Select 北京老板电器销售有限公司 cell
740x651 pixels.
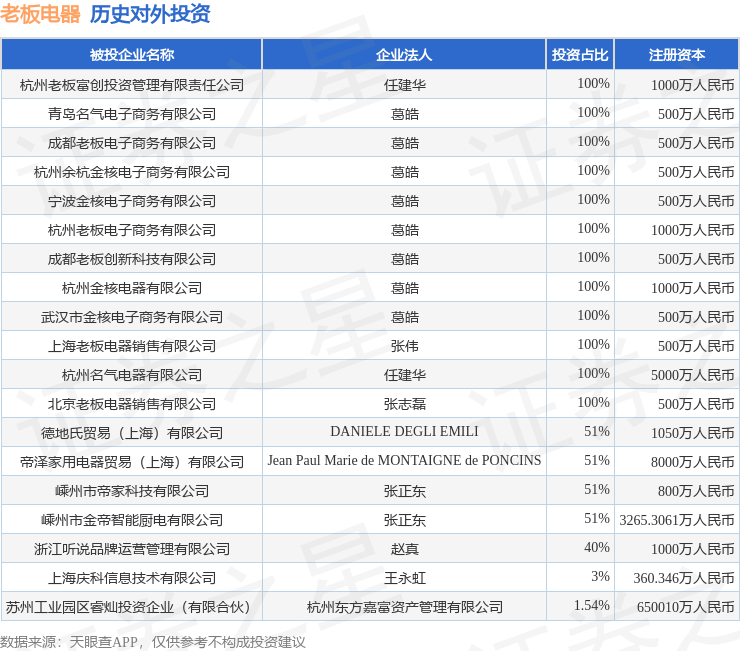tap(132, 404)
